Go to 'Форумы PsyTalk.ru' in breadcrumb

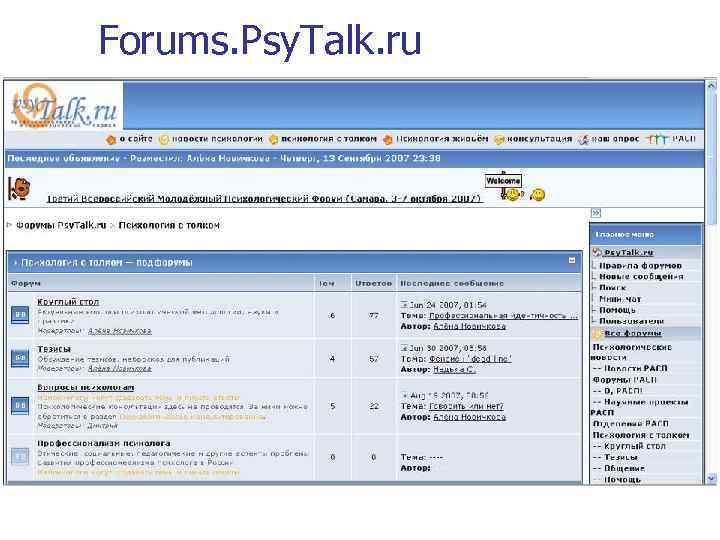click(61, 225)
